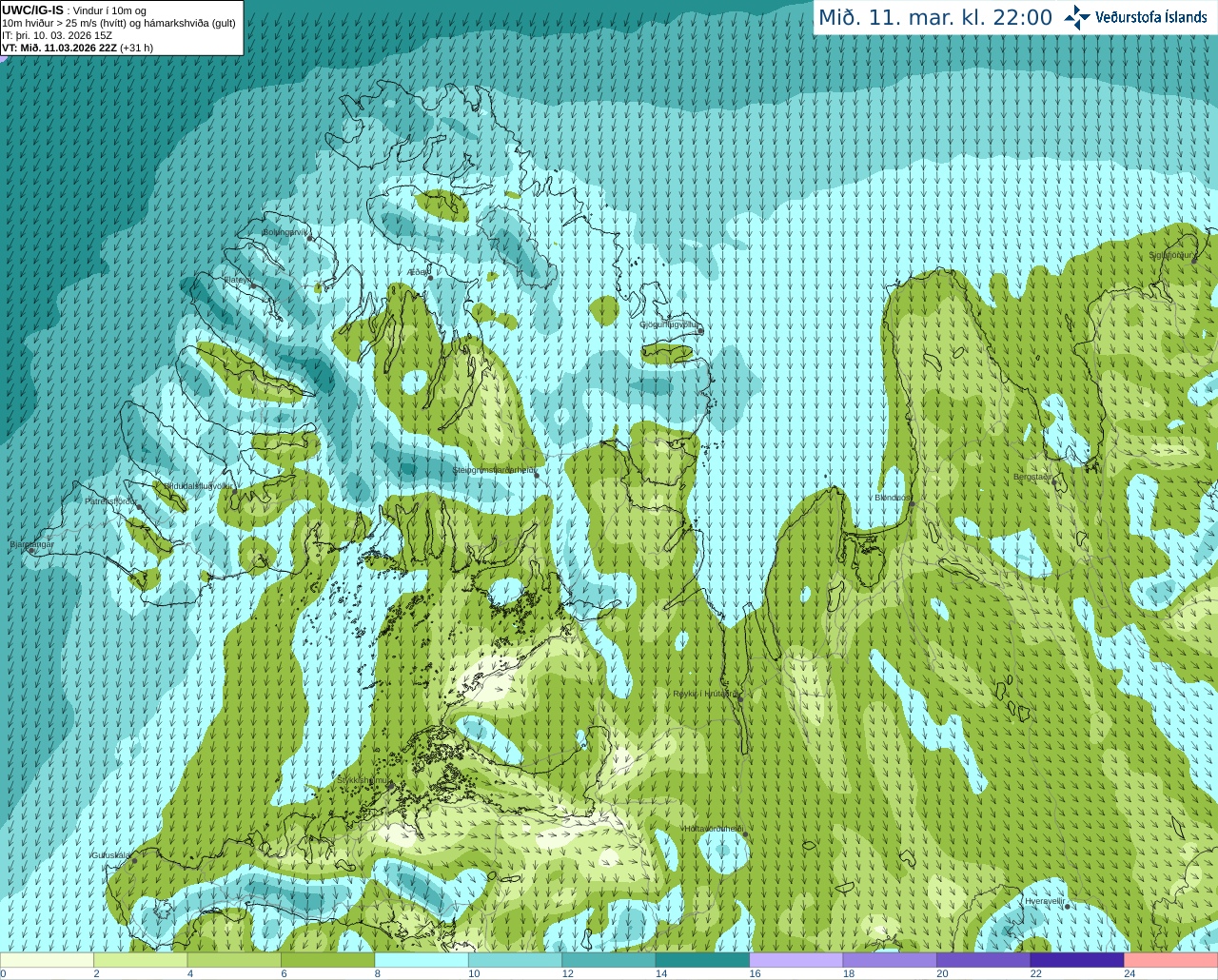Click the Flateyri station label

pos(236,280)
